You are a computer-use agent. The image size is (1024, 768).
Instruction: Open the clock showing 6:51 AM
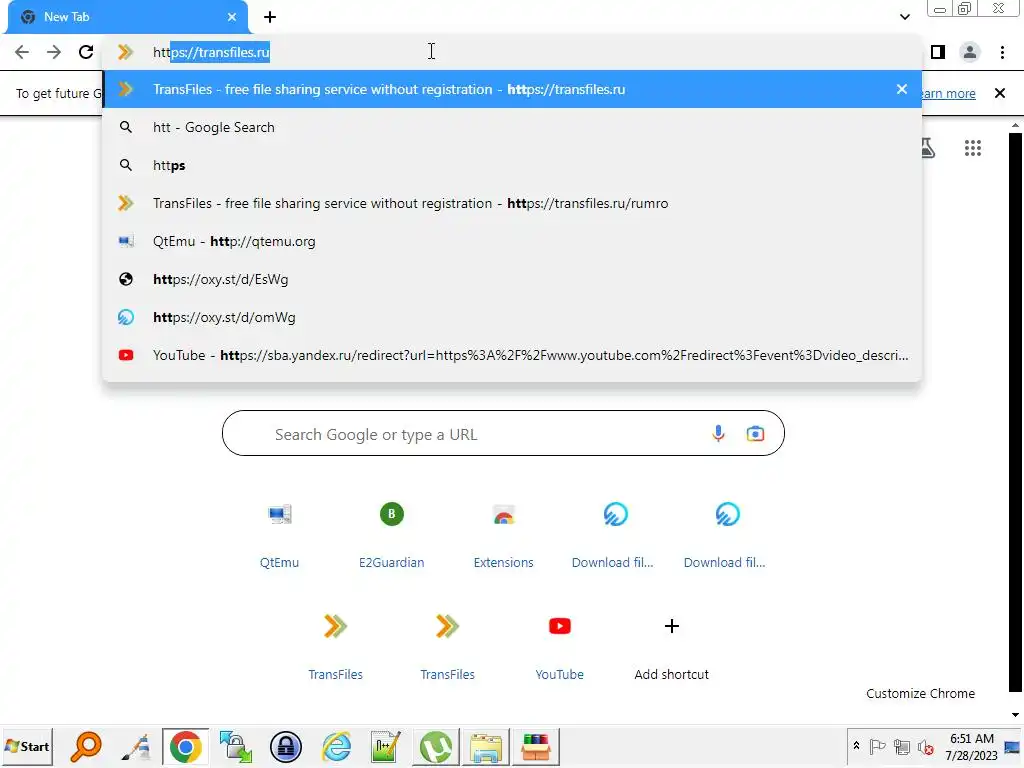tap(972, 746)
